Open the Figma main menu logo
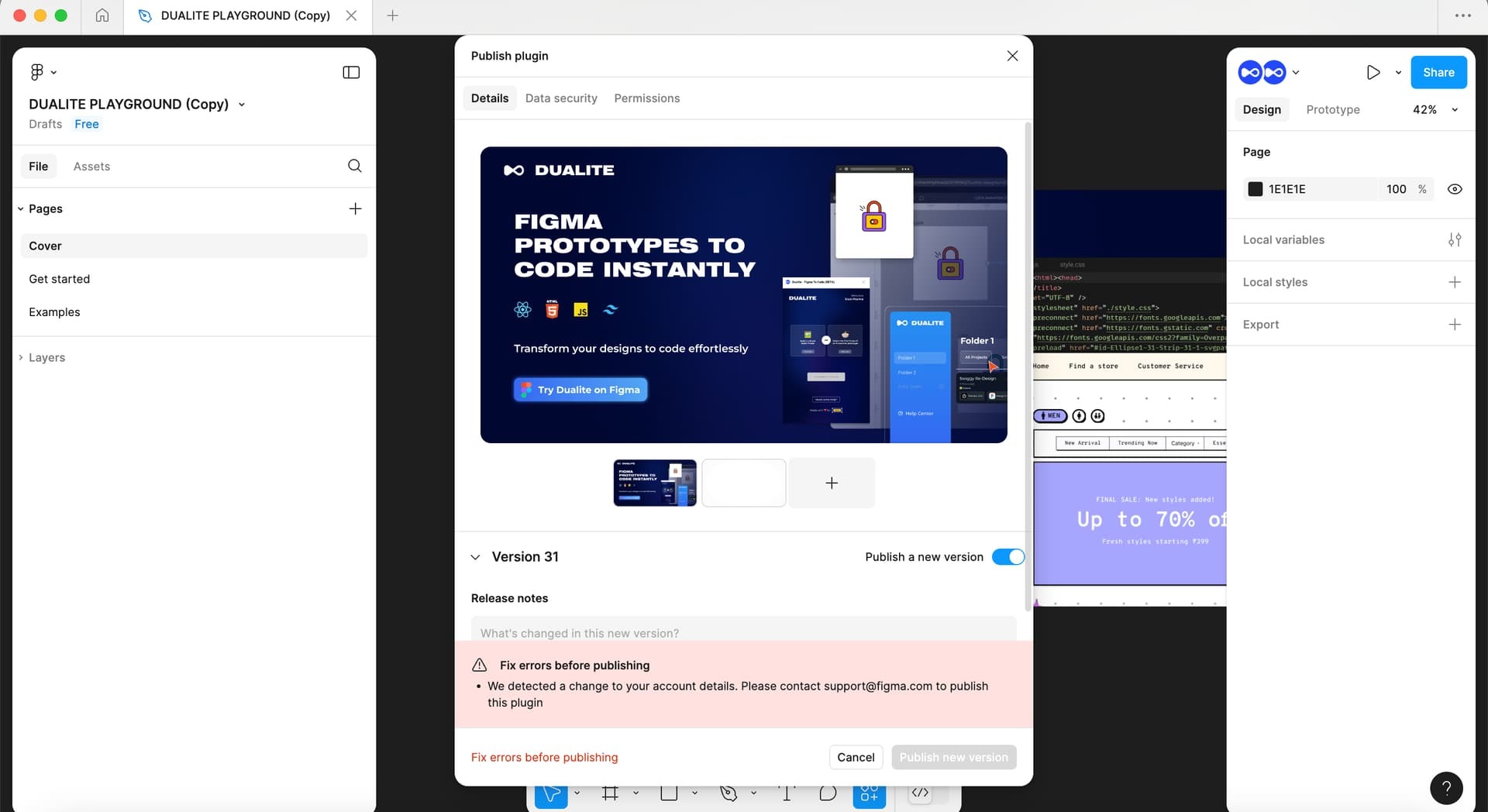 click(x=36, y=72)
